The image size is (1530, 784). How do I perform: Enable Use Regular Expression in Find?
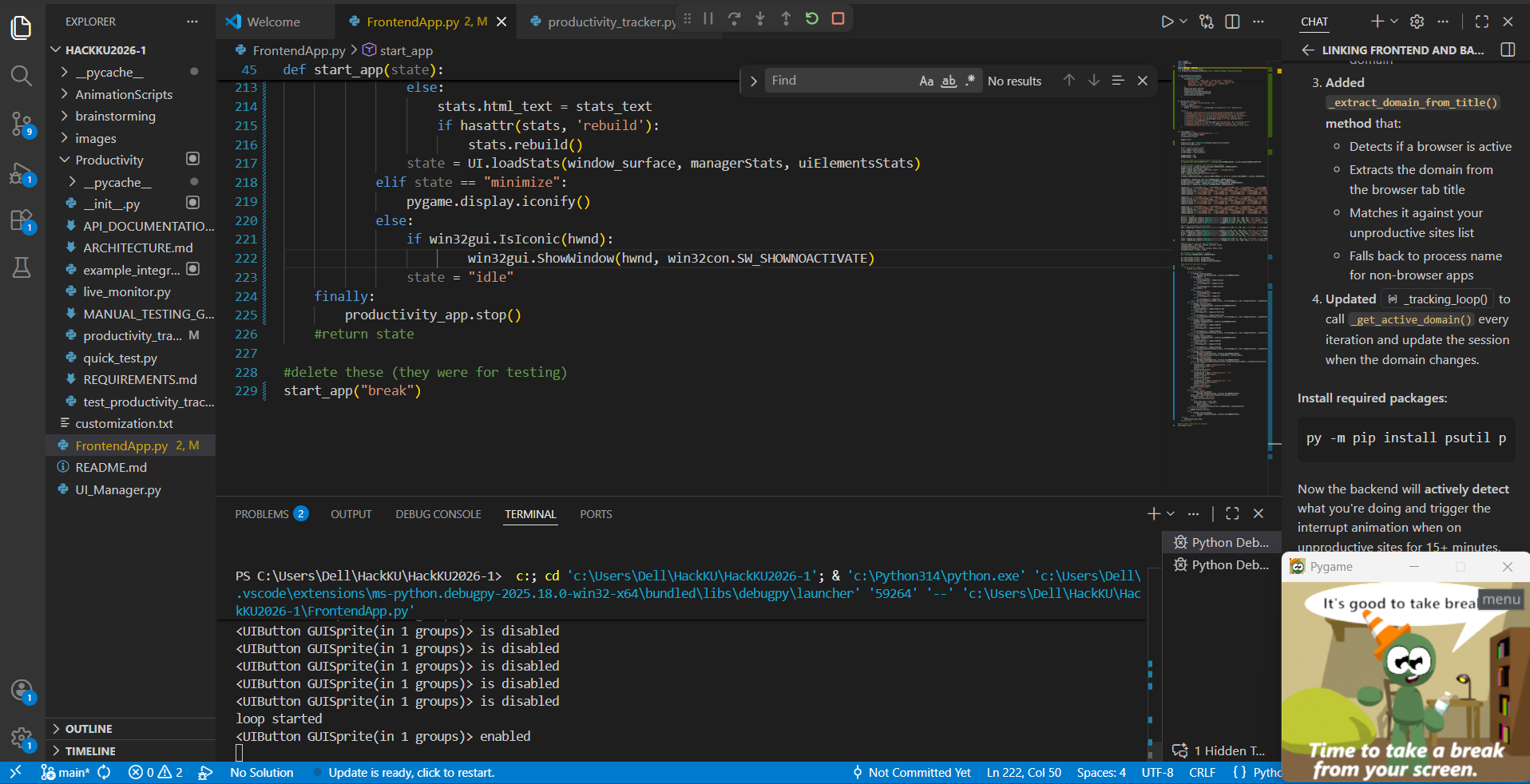pyautogui.click(x=970, y=81)
